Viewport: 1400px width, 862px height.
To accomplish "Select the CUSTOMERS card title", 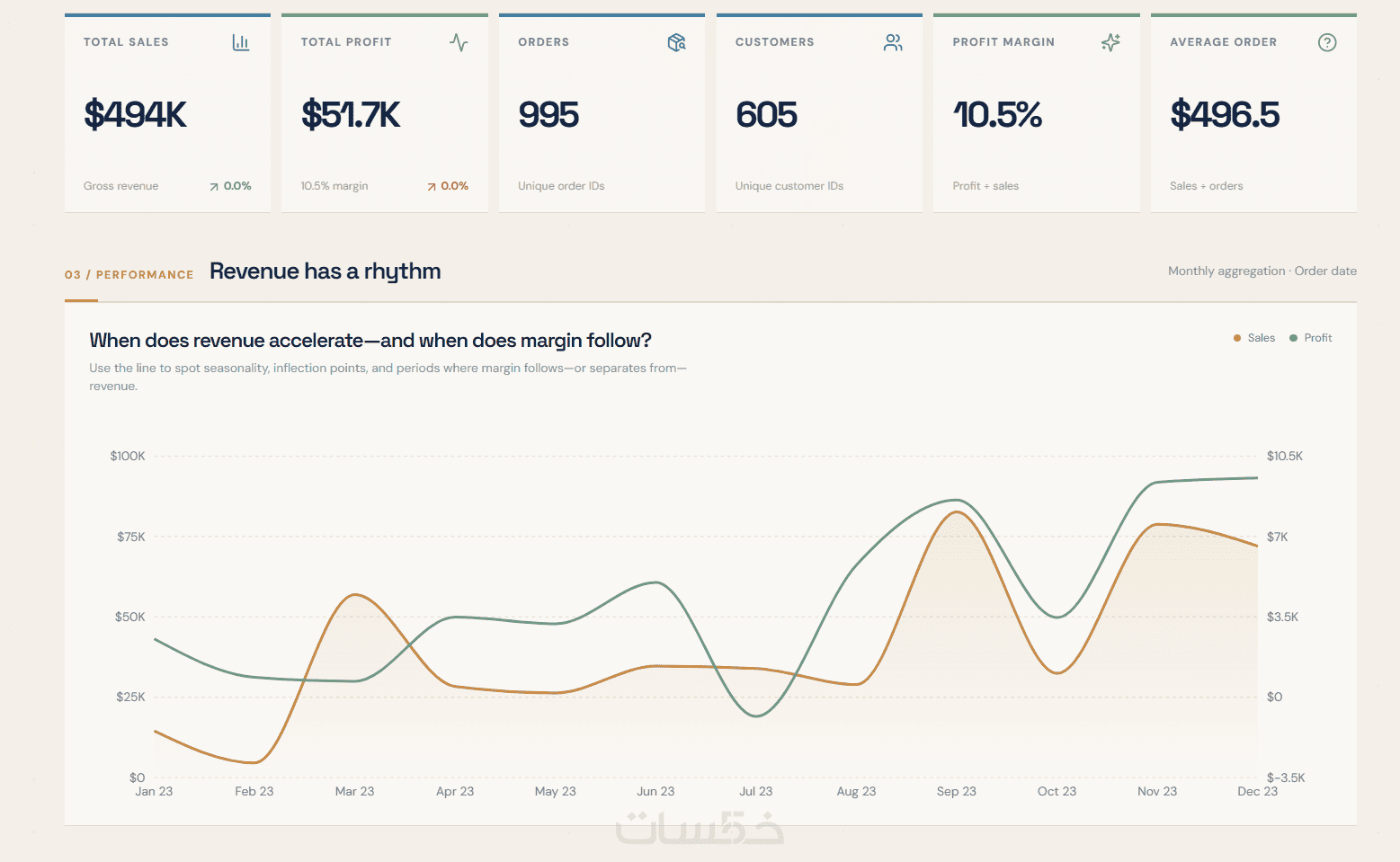I will pyautogui.click(x=774, y=42).
